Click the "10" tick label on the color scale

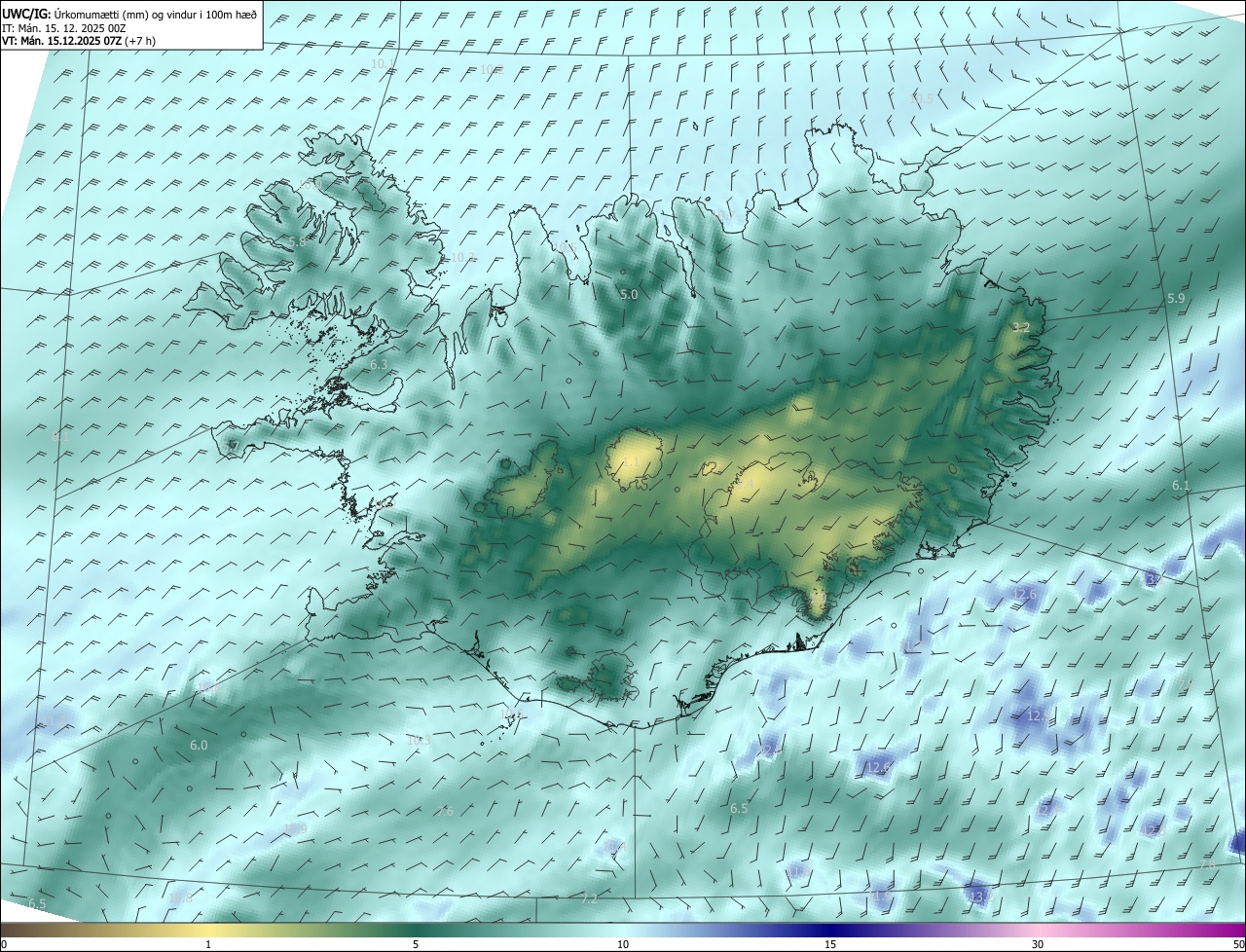coord(623,944)
